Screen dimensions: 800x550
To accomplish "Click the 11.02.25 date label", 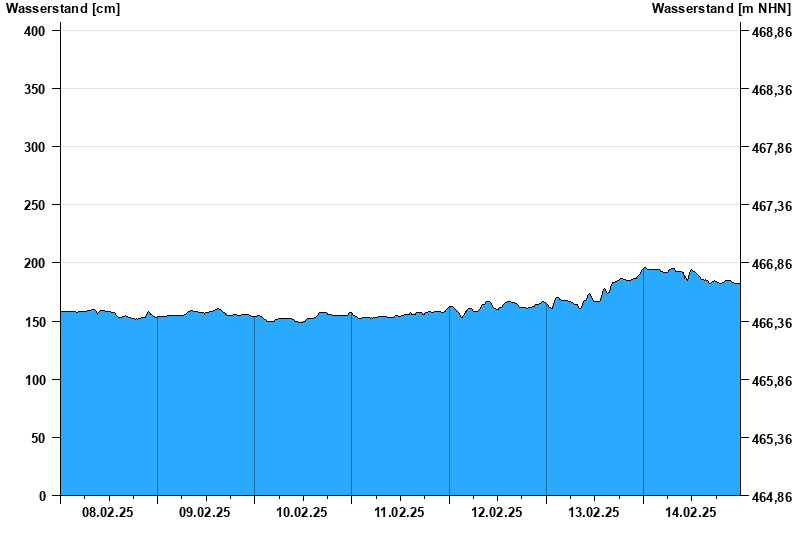I will pyautogui.click(x=399, y=512).
